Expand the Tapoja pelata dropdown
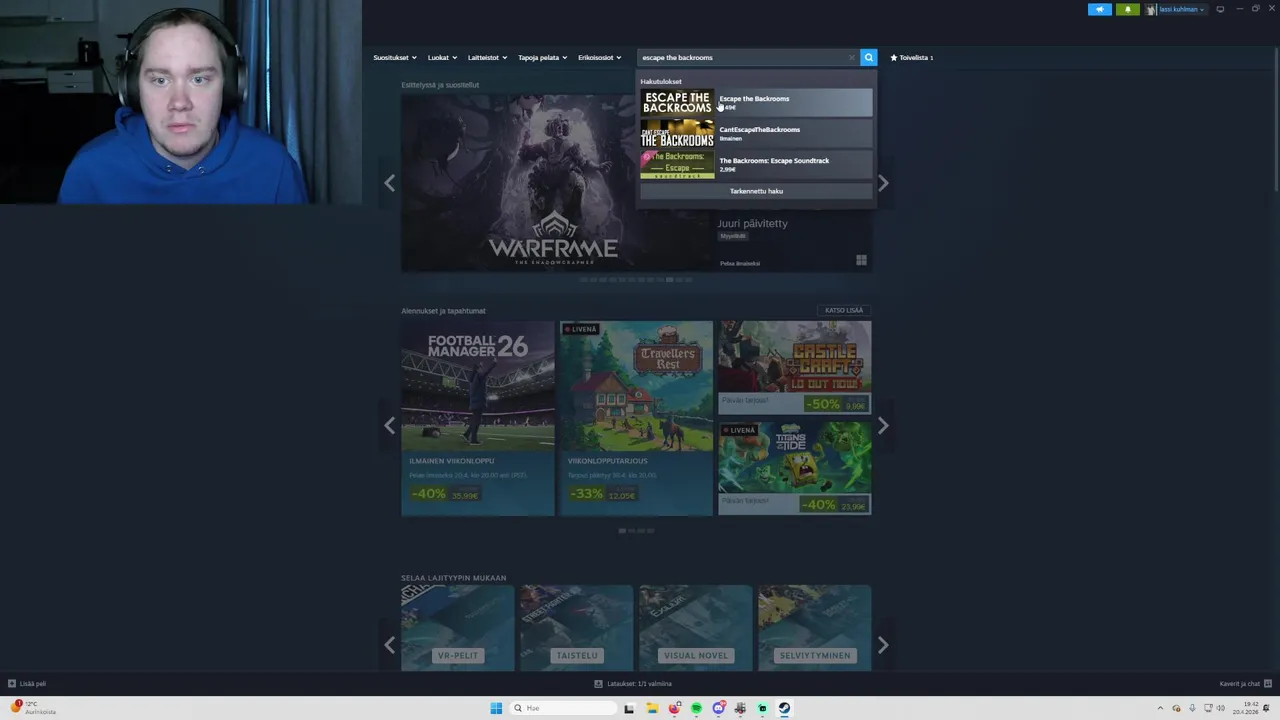Viewport: 1280px width, 720px height. (x=542, y=57)
